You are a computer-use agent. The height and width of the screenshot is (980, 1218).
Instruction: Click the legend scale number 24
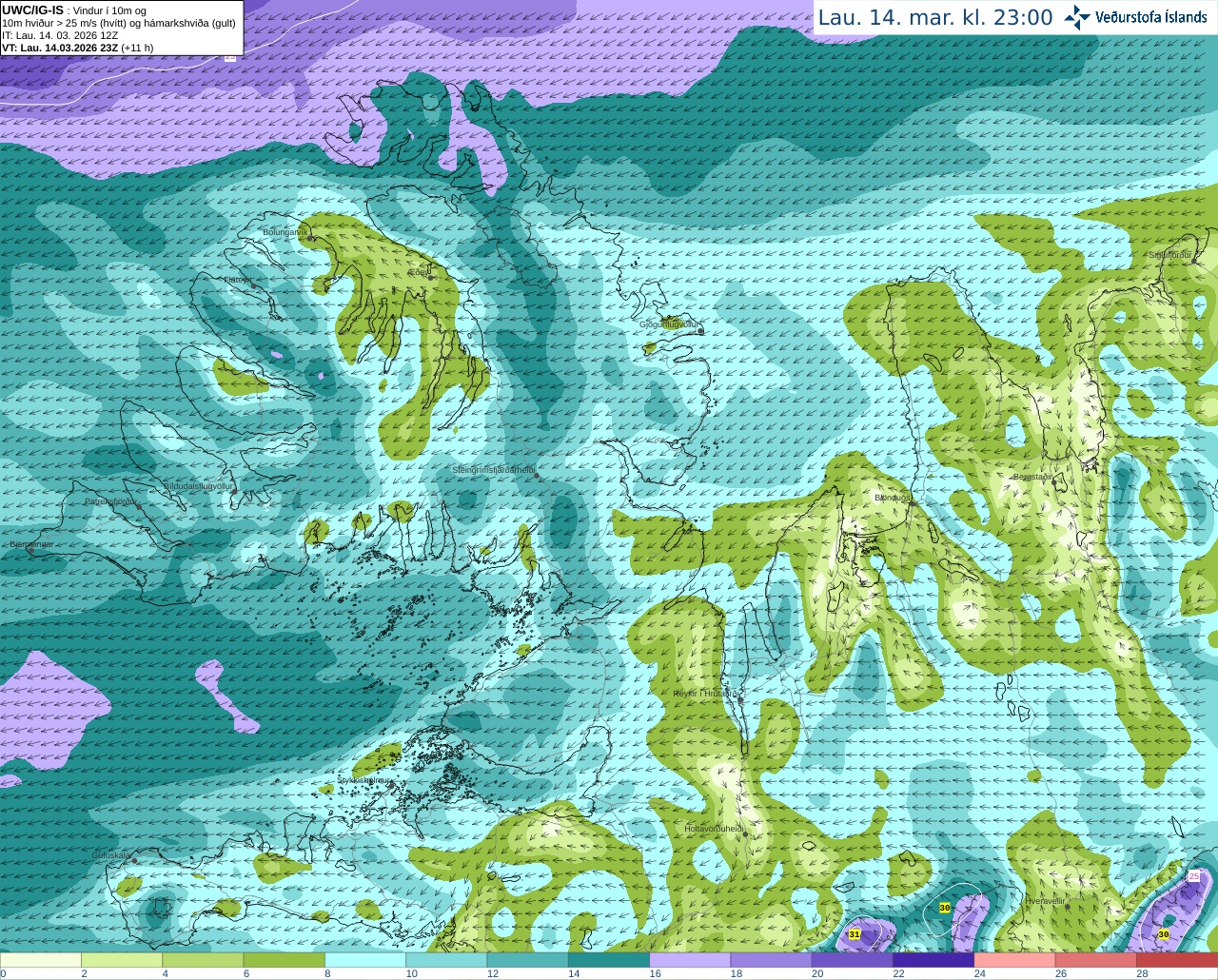[x=979, y=973]
